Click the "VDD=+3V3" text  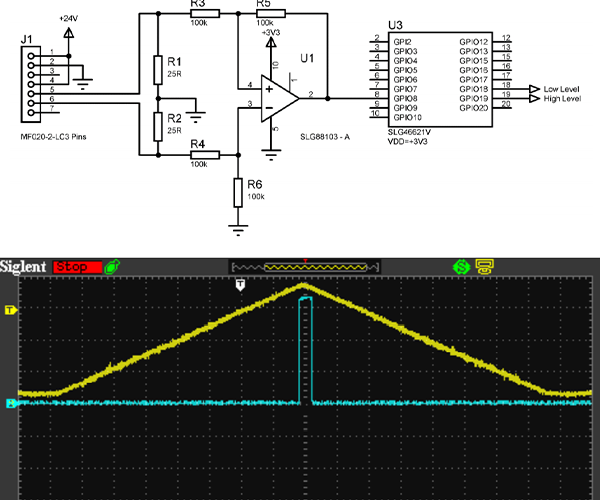[x=408, y=141]
